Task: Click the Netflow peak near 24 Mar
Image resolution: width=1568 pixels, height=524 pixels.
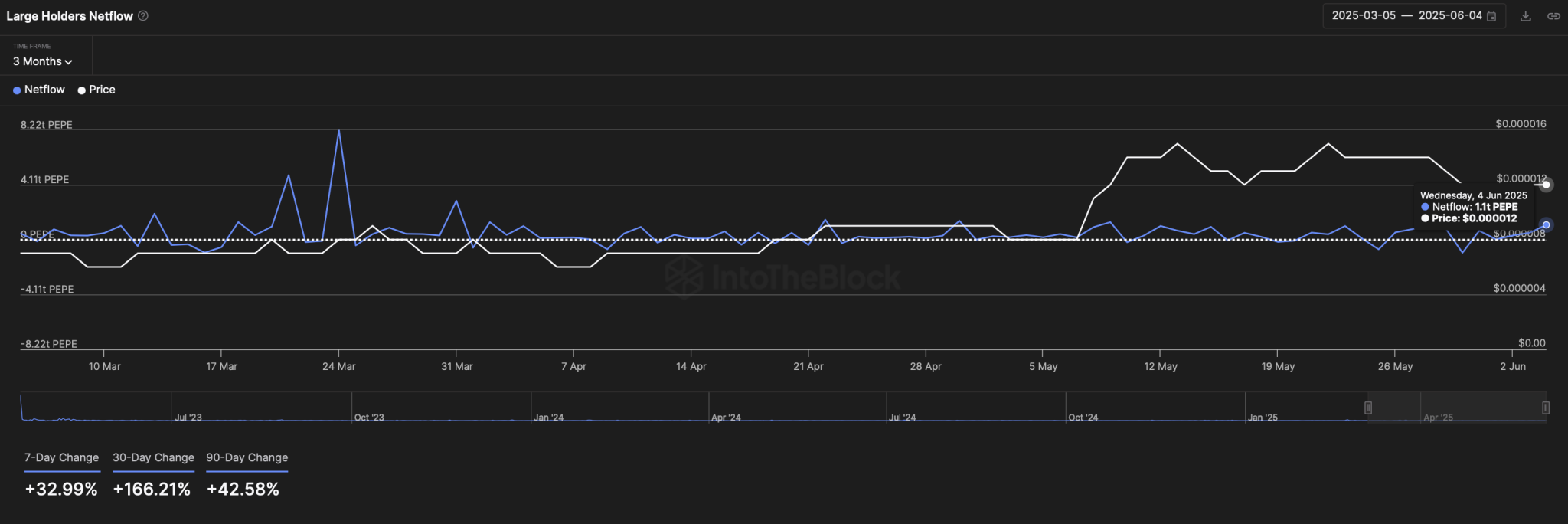Action: [x=338, y=131]
